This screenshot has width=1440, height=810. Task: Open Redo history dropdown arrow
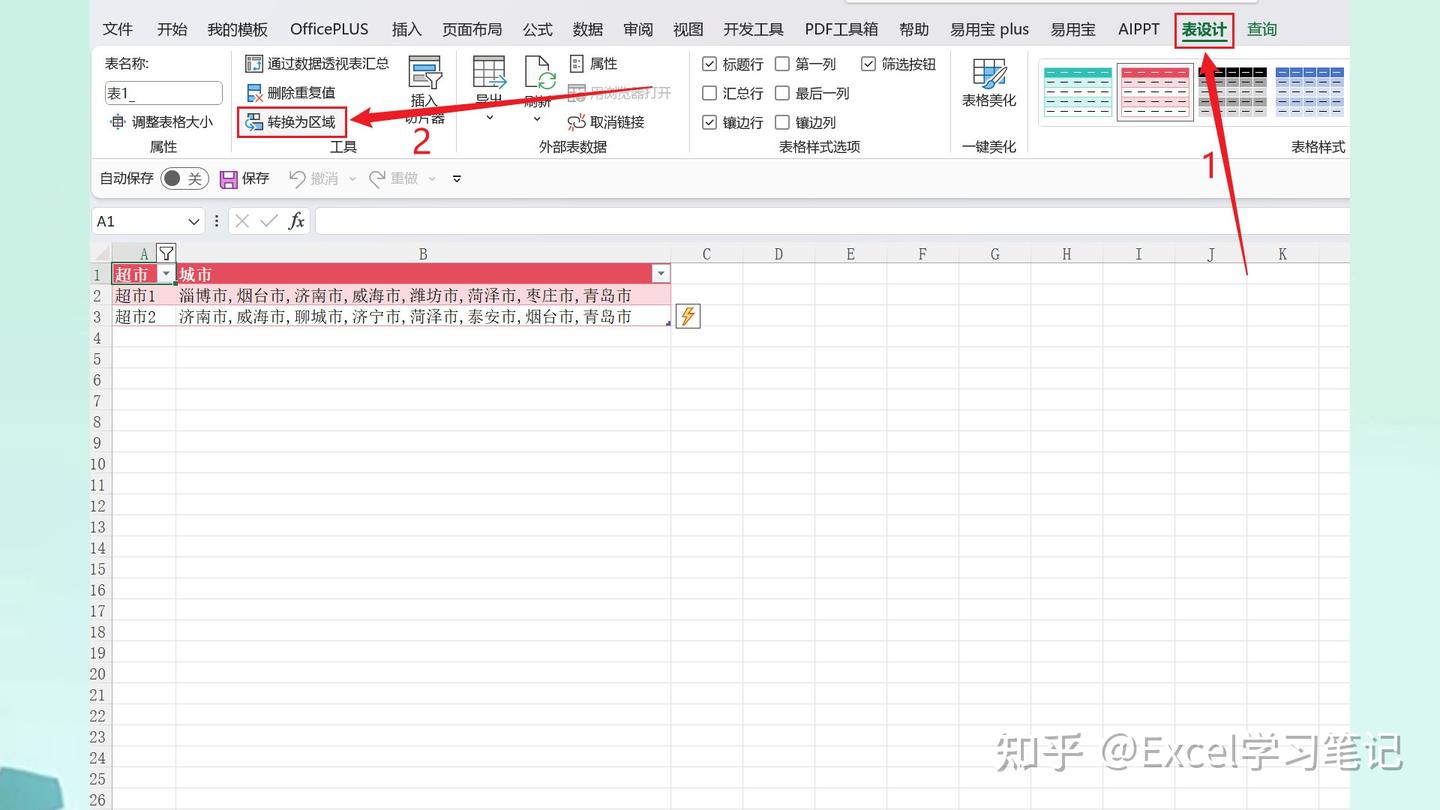pos(432,179)
